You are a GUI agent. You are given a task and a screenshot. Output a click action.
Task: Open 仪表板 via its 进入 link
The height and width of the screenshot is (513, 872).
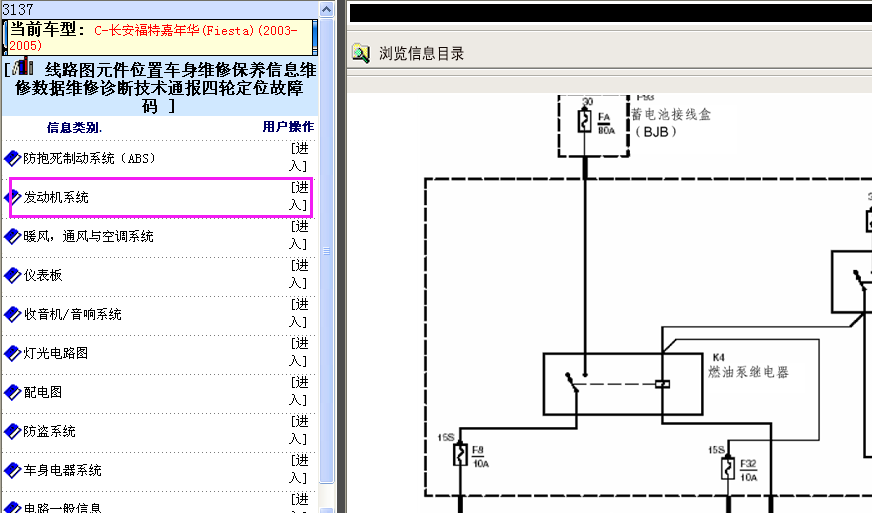[299, 274]
